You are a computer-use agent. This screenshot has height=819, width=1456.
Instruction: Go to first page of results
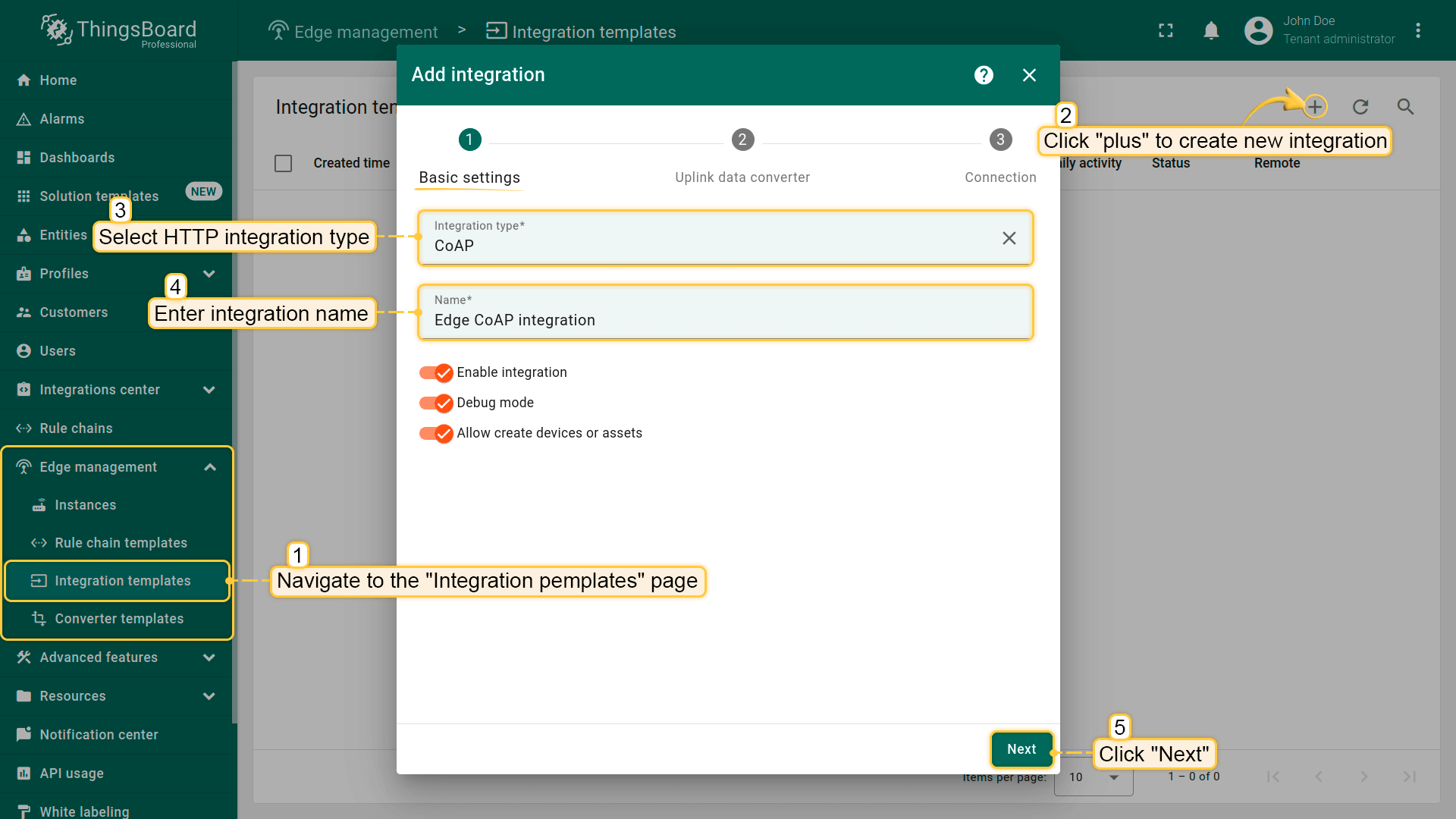1273,777
